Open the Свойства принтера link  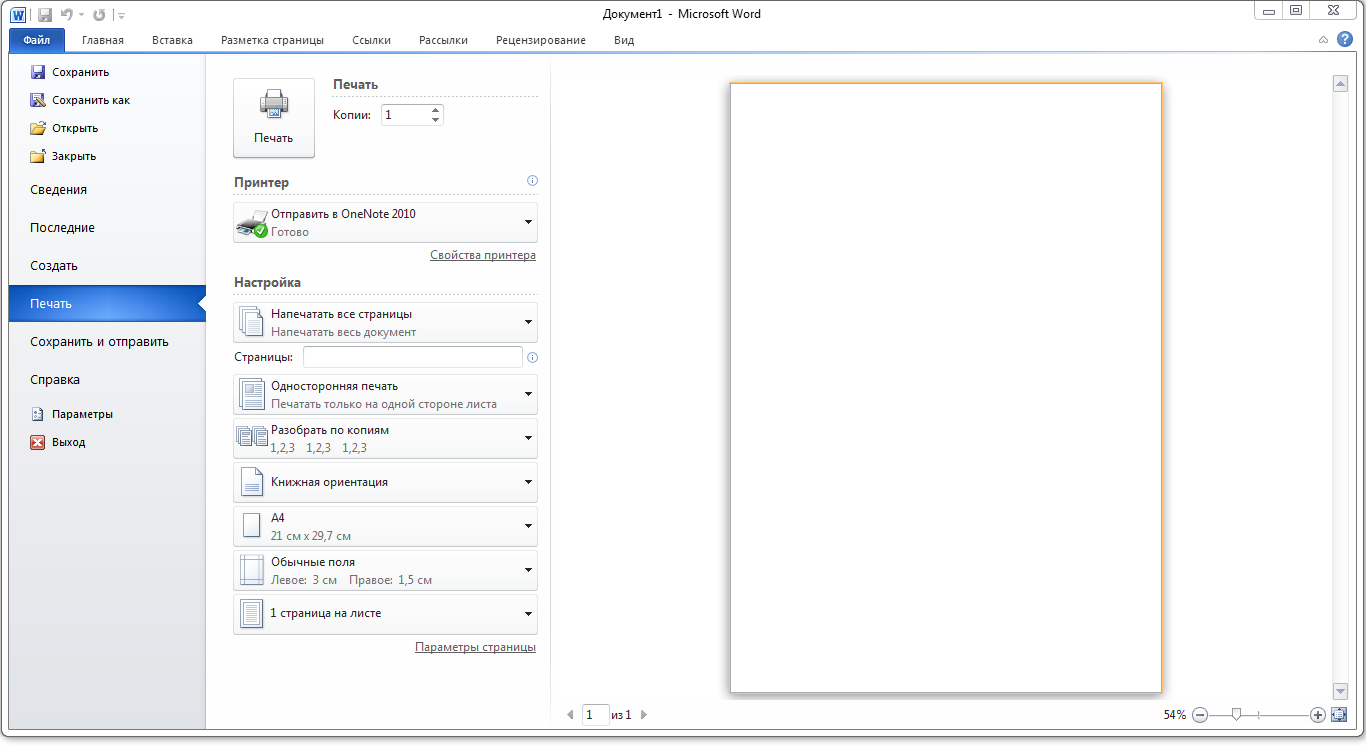point(482,255)
